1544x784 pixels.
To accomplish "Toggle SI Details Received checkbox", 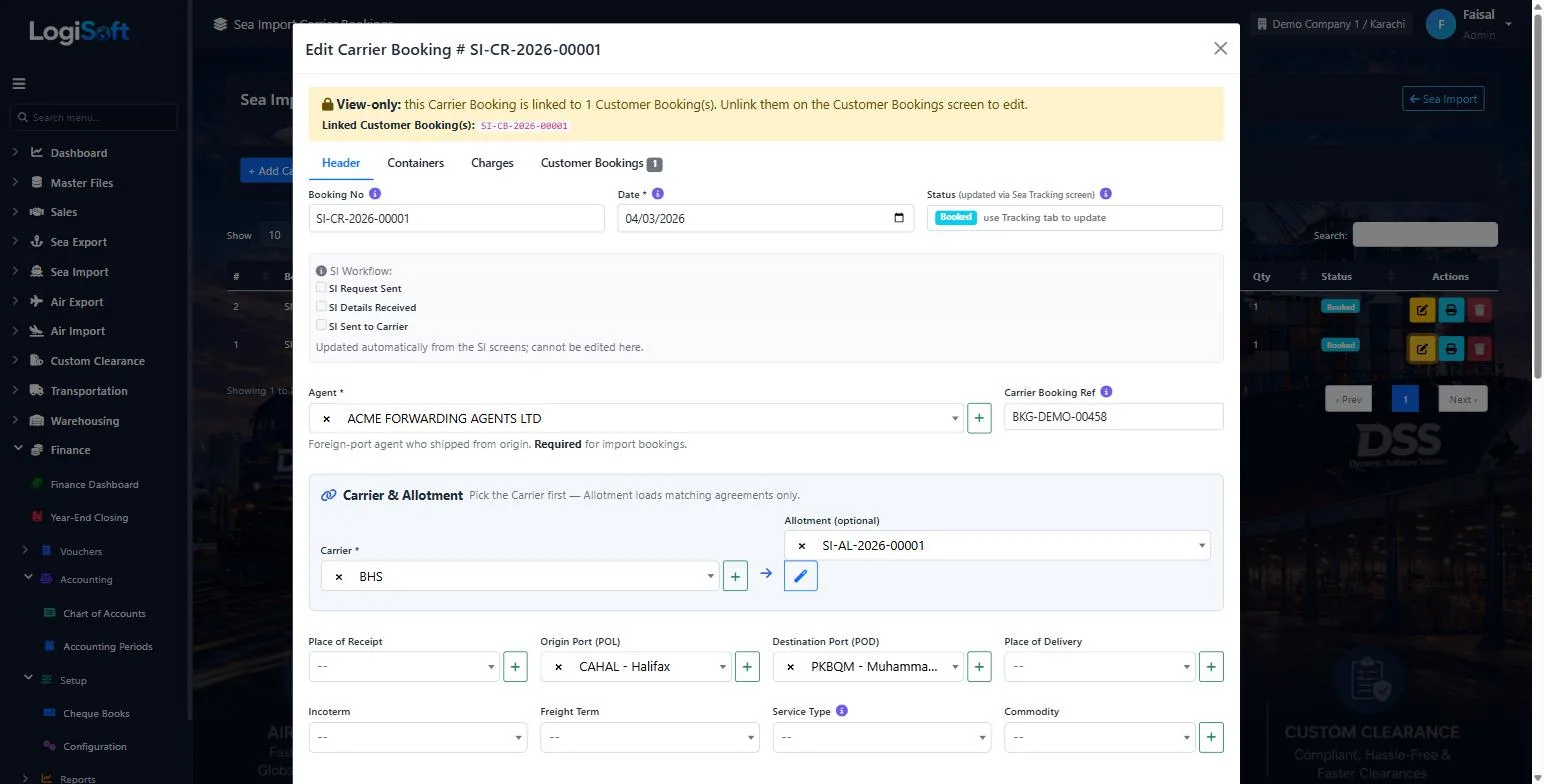I will tap(321, 307).
